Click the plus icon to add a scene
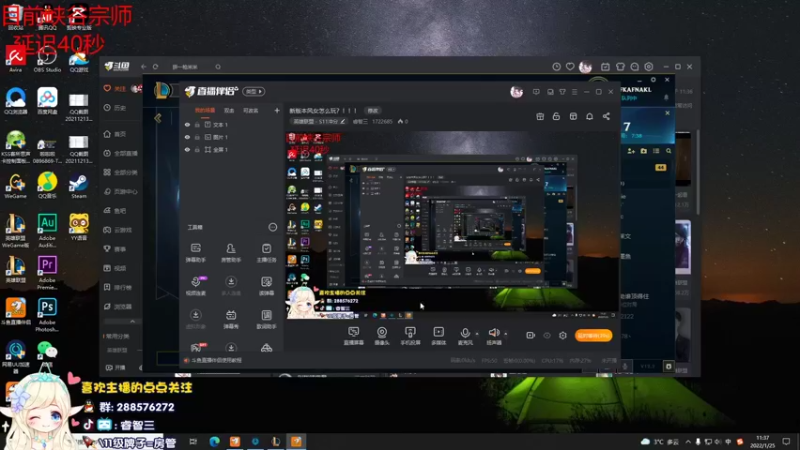This screenshot has height=450, width=800. coord(277,110)
